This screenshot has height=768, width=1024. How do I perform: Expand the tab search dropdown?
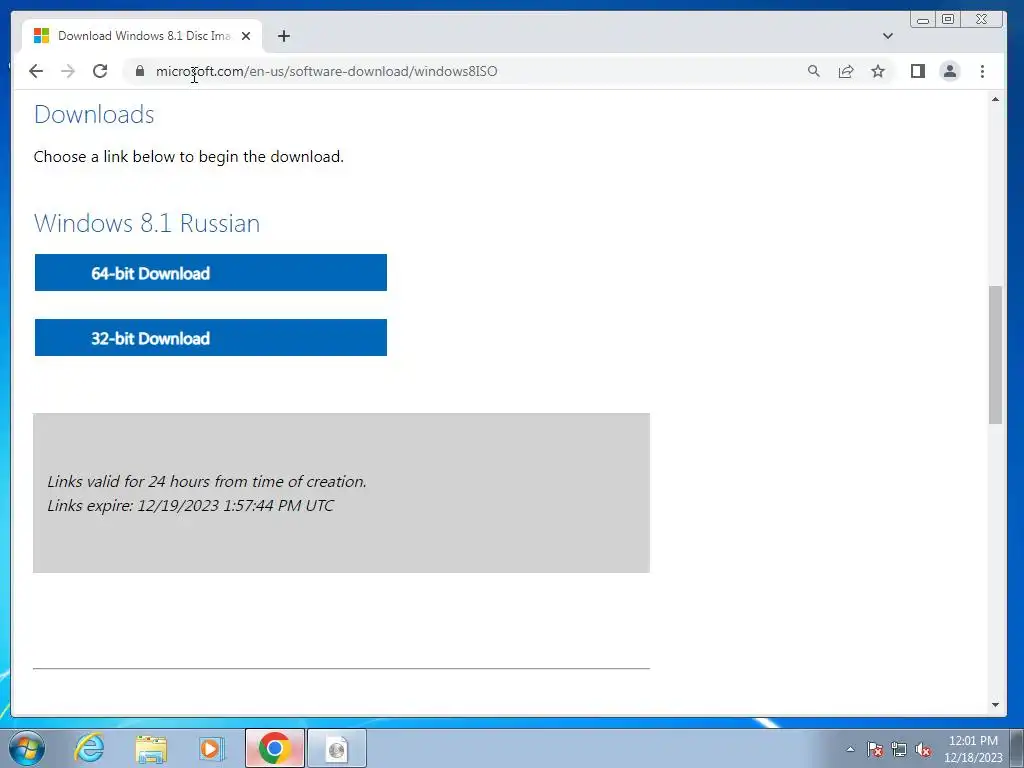click(888, 36)
